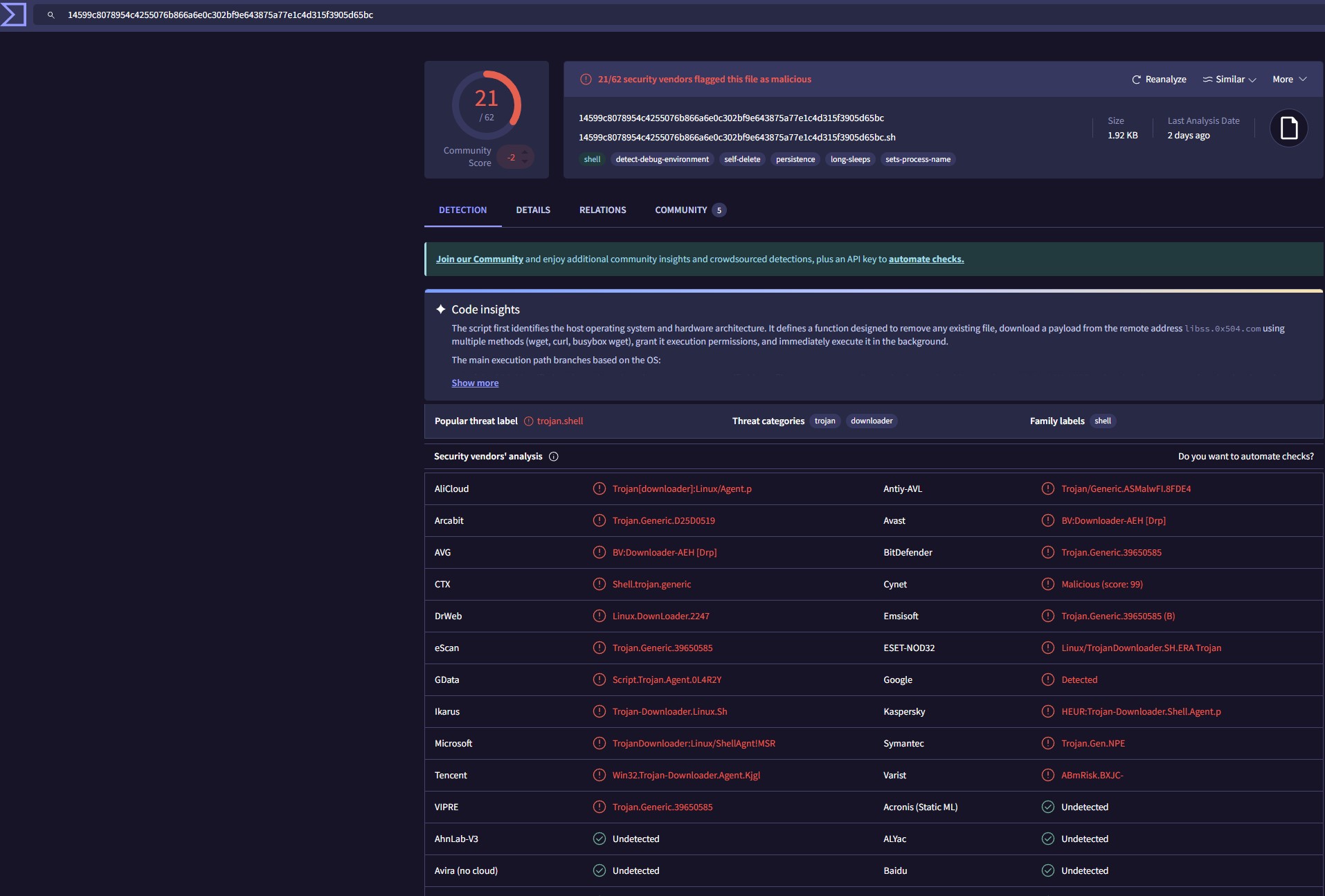1325x896 pixels.
Task: Click the check icon in AhnLab-V3 row
Action: [600, 839]
